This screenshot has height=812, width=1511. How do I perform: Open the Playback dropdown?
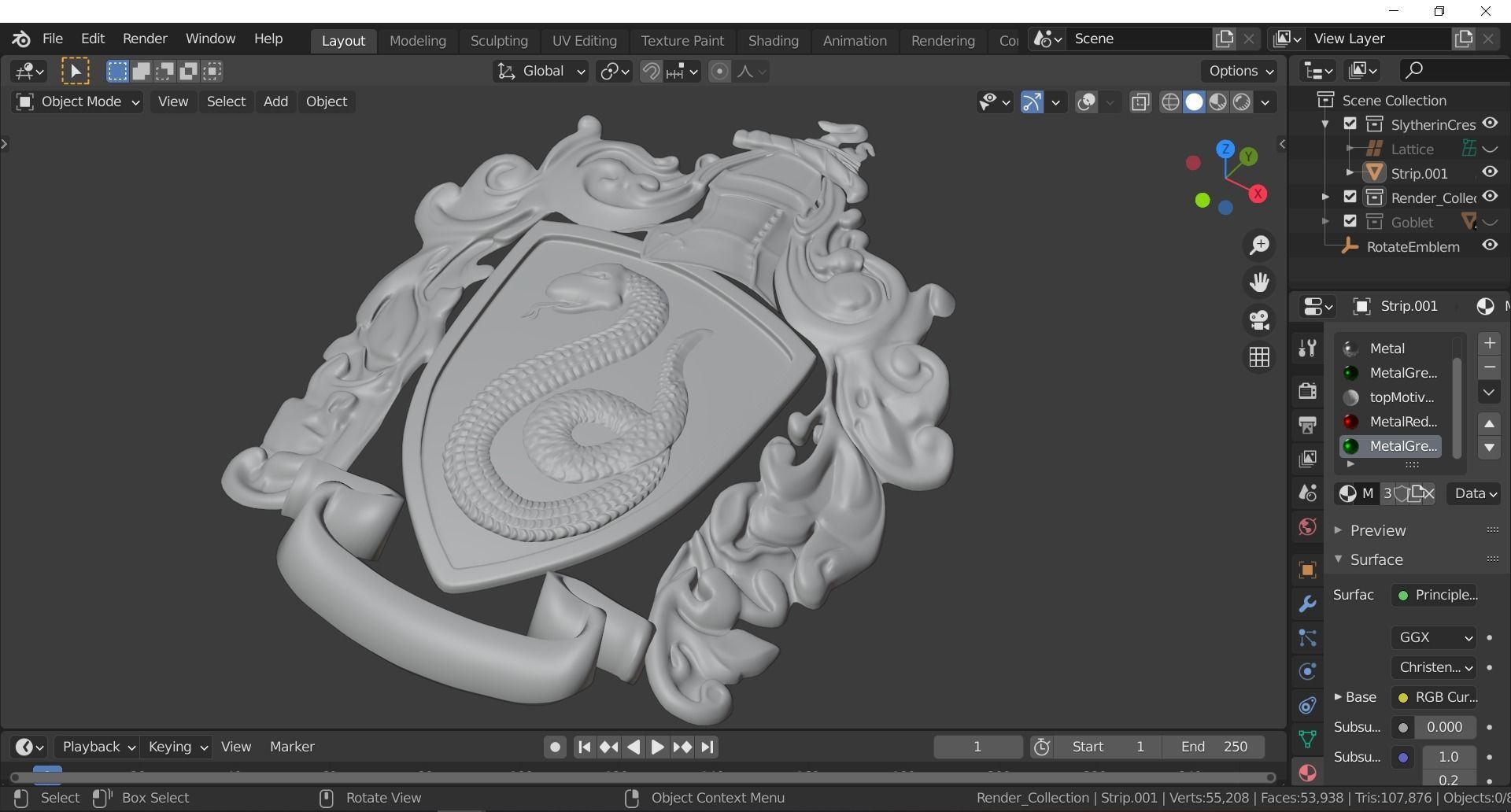click(98, 747)
